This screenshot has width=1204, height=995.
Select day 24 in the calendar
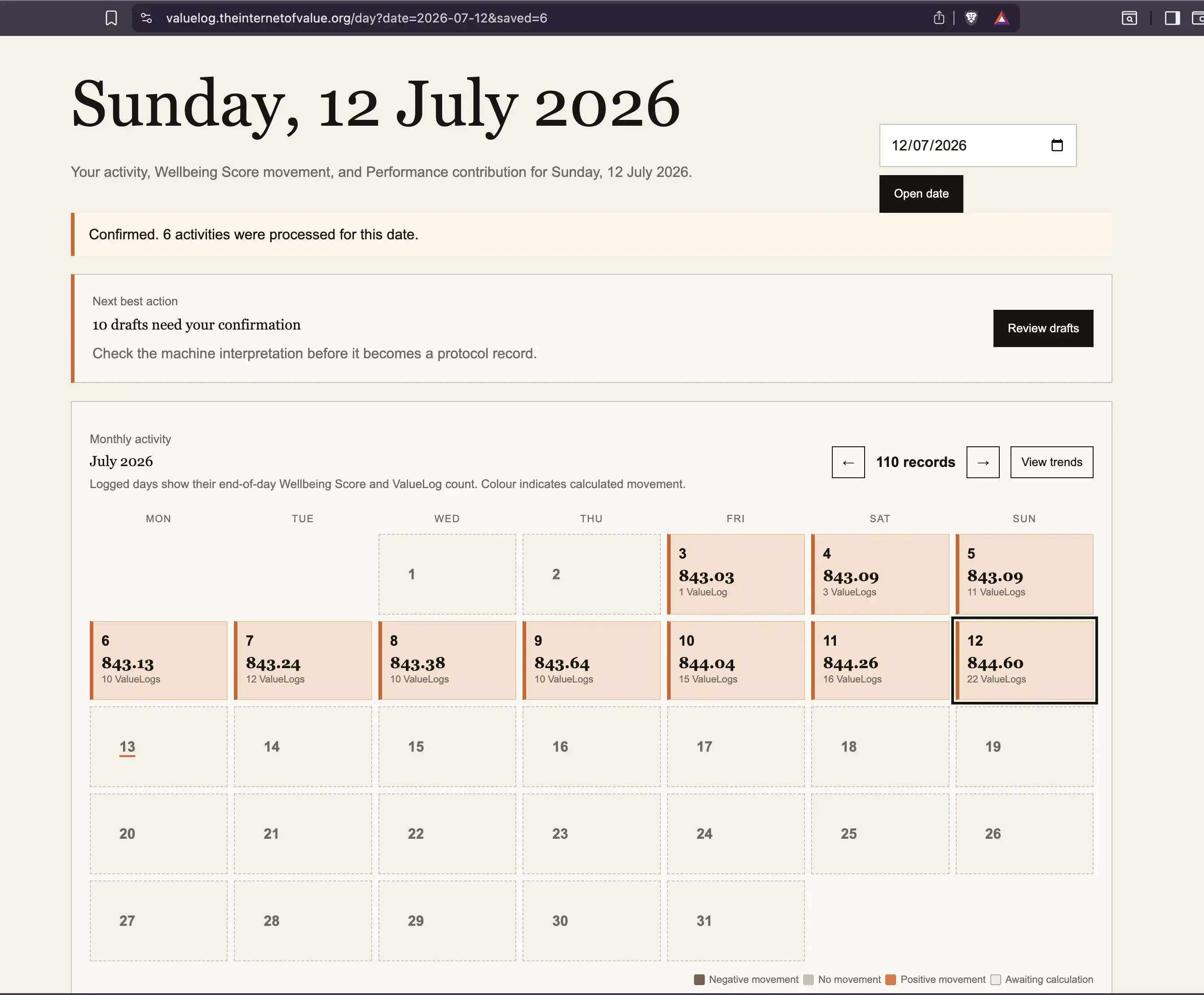pos(736,834)
